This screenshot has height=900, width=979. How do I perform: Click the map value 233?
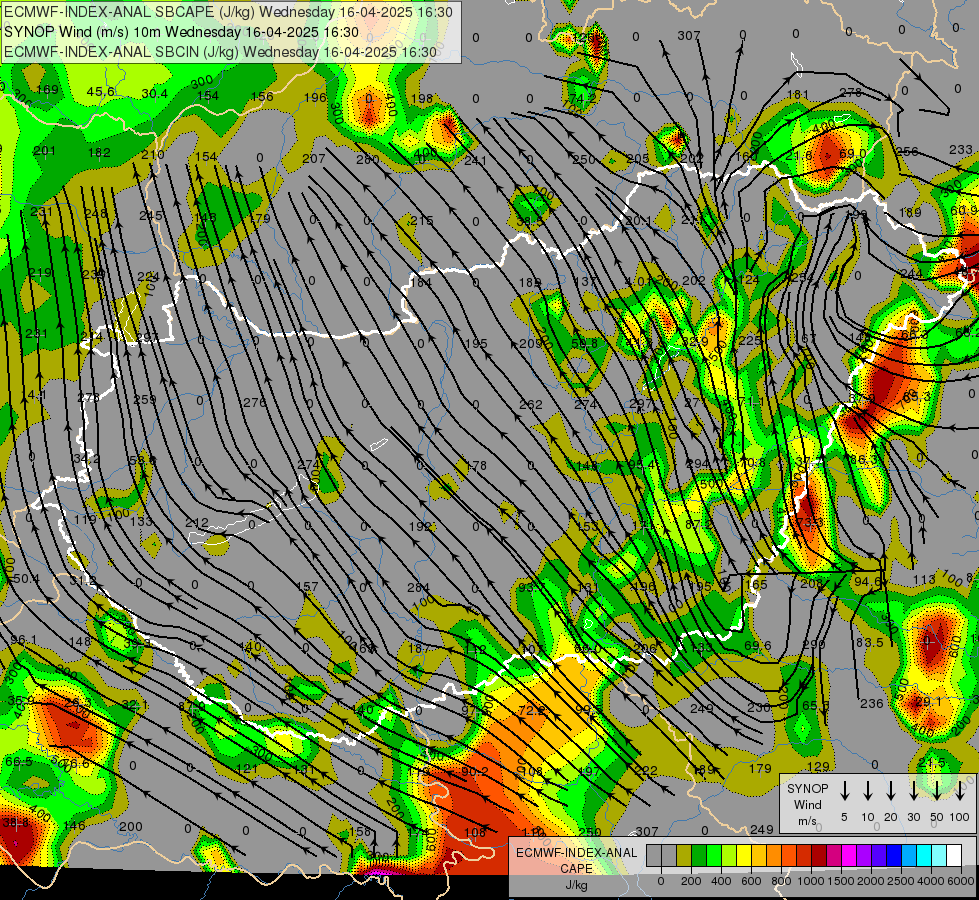coord(960,149)
